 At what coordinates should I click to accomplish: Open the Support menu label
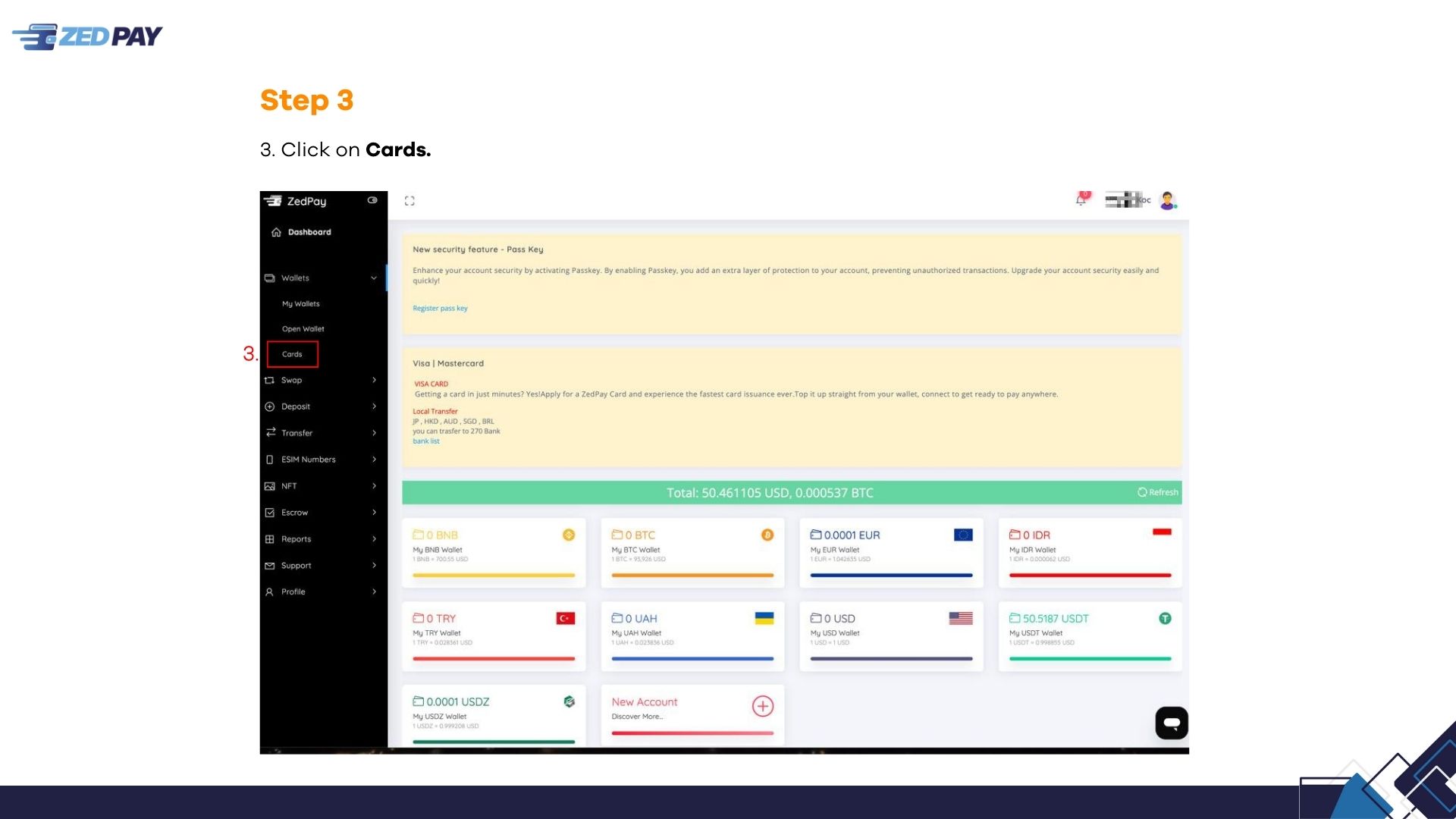click(296, 566)
